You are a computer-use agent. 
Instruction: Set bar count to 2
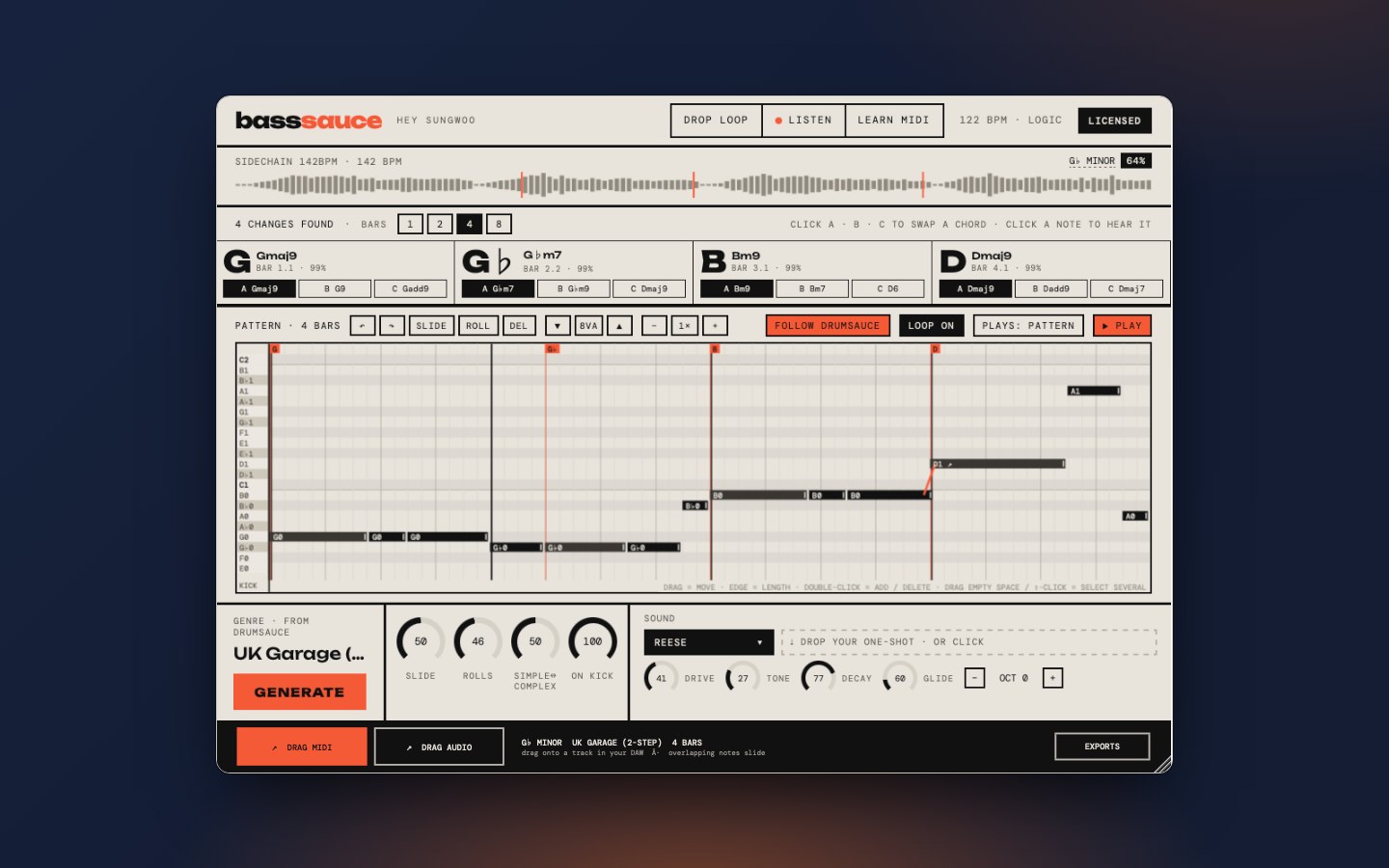click(440, 225)
